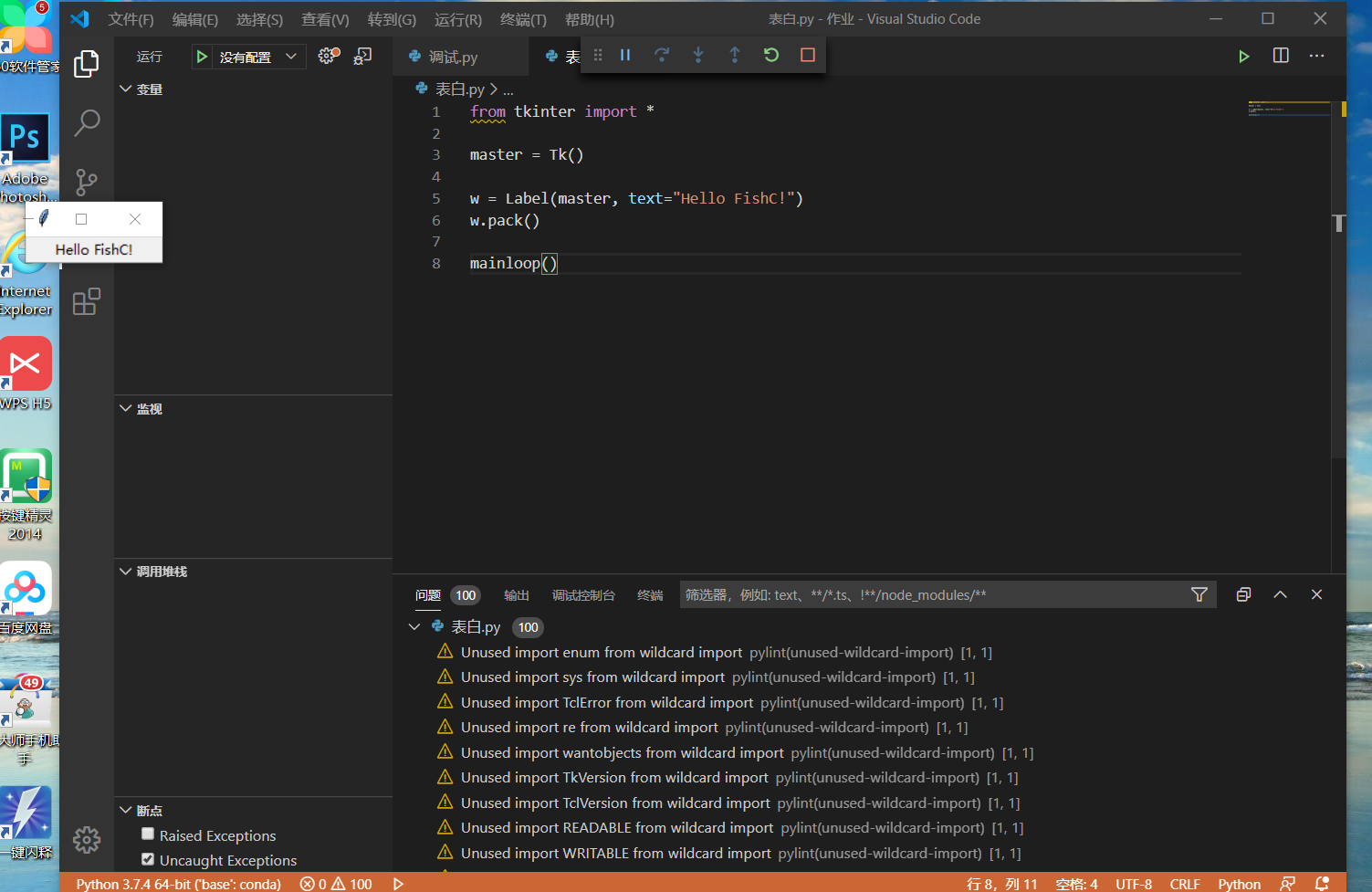Click the 行 8, 列 11 cursor position
This screenshot has width=1372, height=892.
[x=1002, y=884]
